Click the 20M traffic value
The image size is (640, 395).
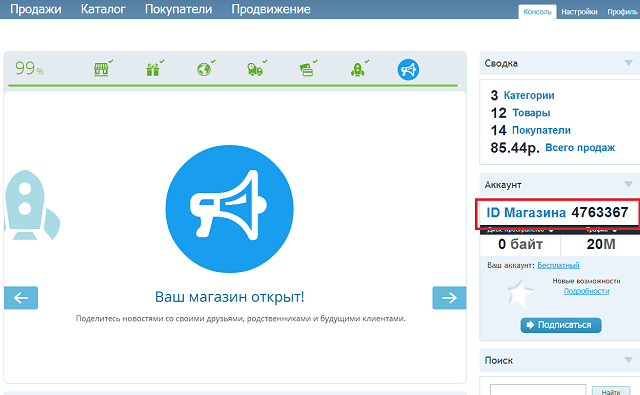click(601, 244)
